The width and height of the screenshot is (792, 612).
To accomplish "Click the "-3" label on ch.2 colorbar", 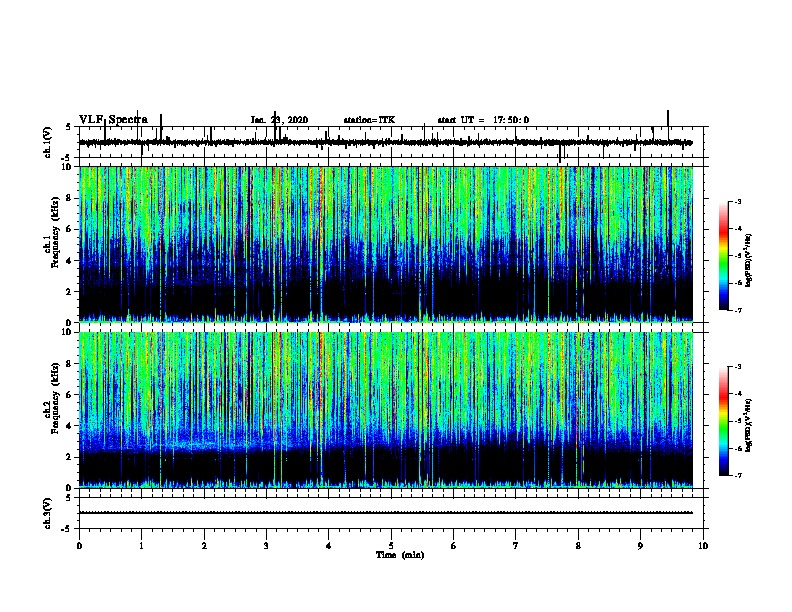I will click(x=738, y=367).
